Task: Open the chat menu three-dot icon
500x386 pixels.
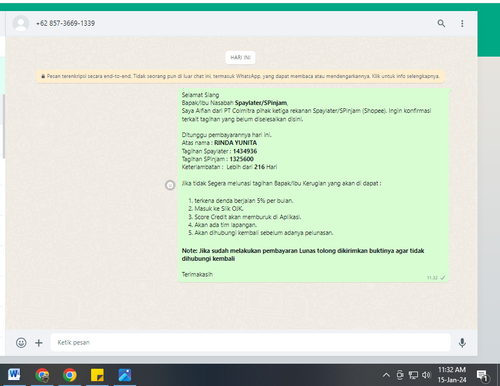Action: [462, 23]
